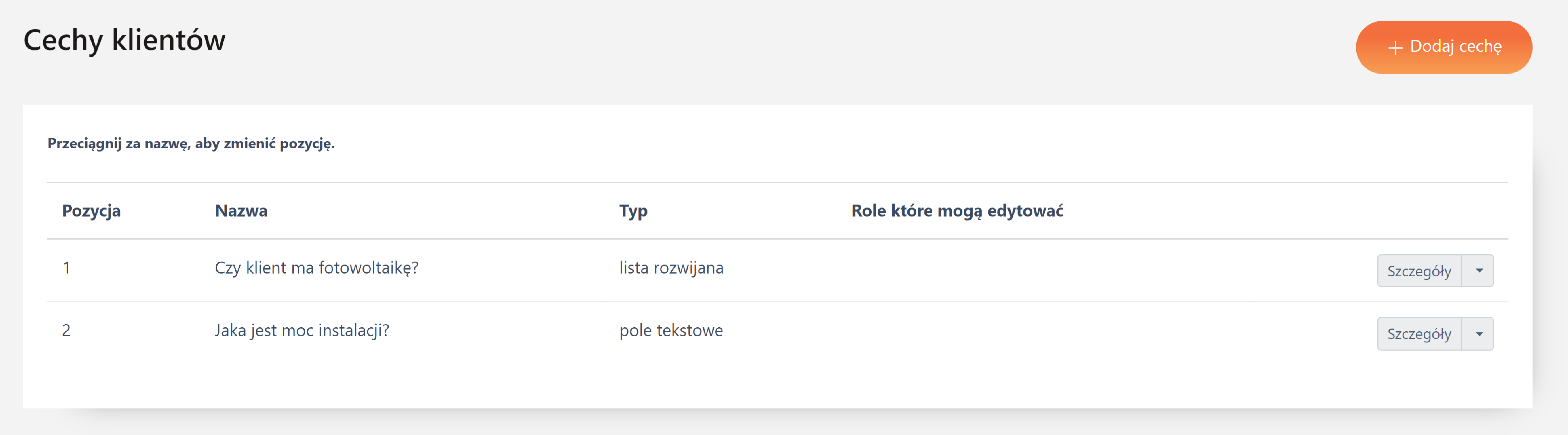Click the name 'Jaka jest moc instalacji?'
Viewport: 1568px width, 435px height.
coord(301,330)
